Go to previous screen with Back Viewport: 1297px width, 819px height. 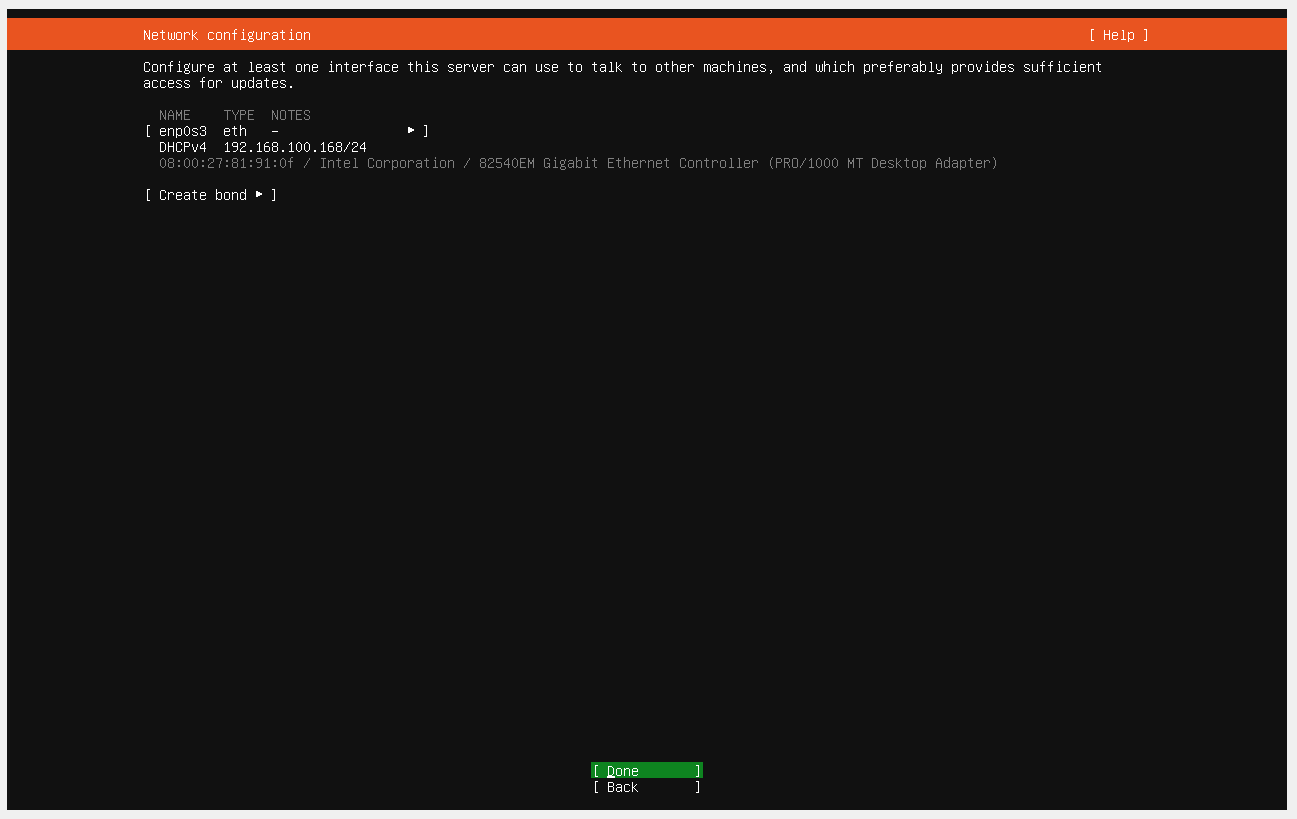click(647, 787)
